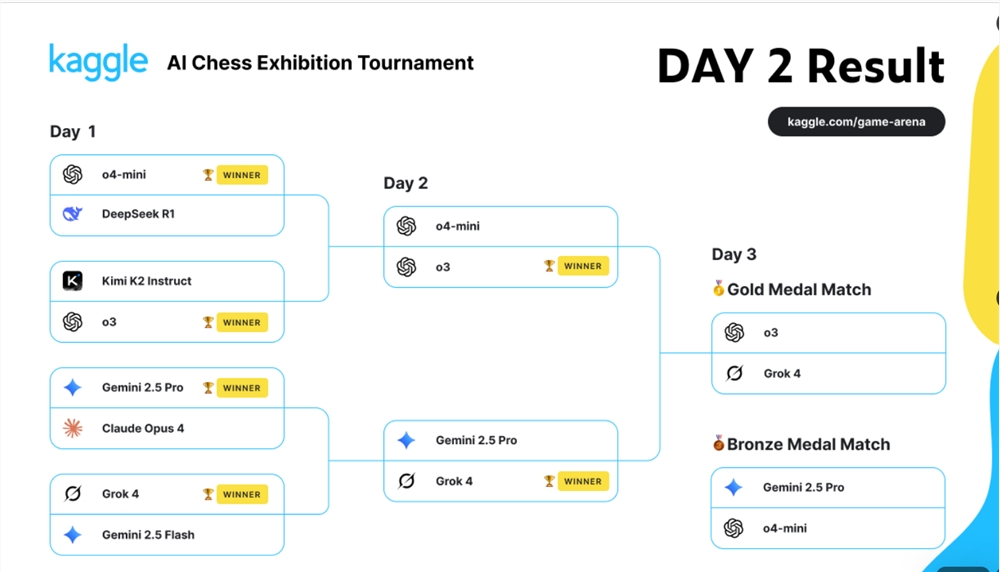This screenshot has height=572, width=1000.
Task: Select the Day 1 heading
Action: click(73, 132)
